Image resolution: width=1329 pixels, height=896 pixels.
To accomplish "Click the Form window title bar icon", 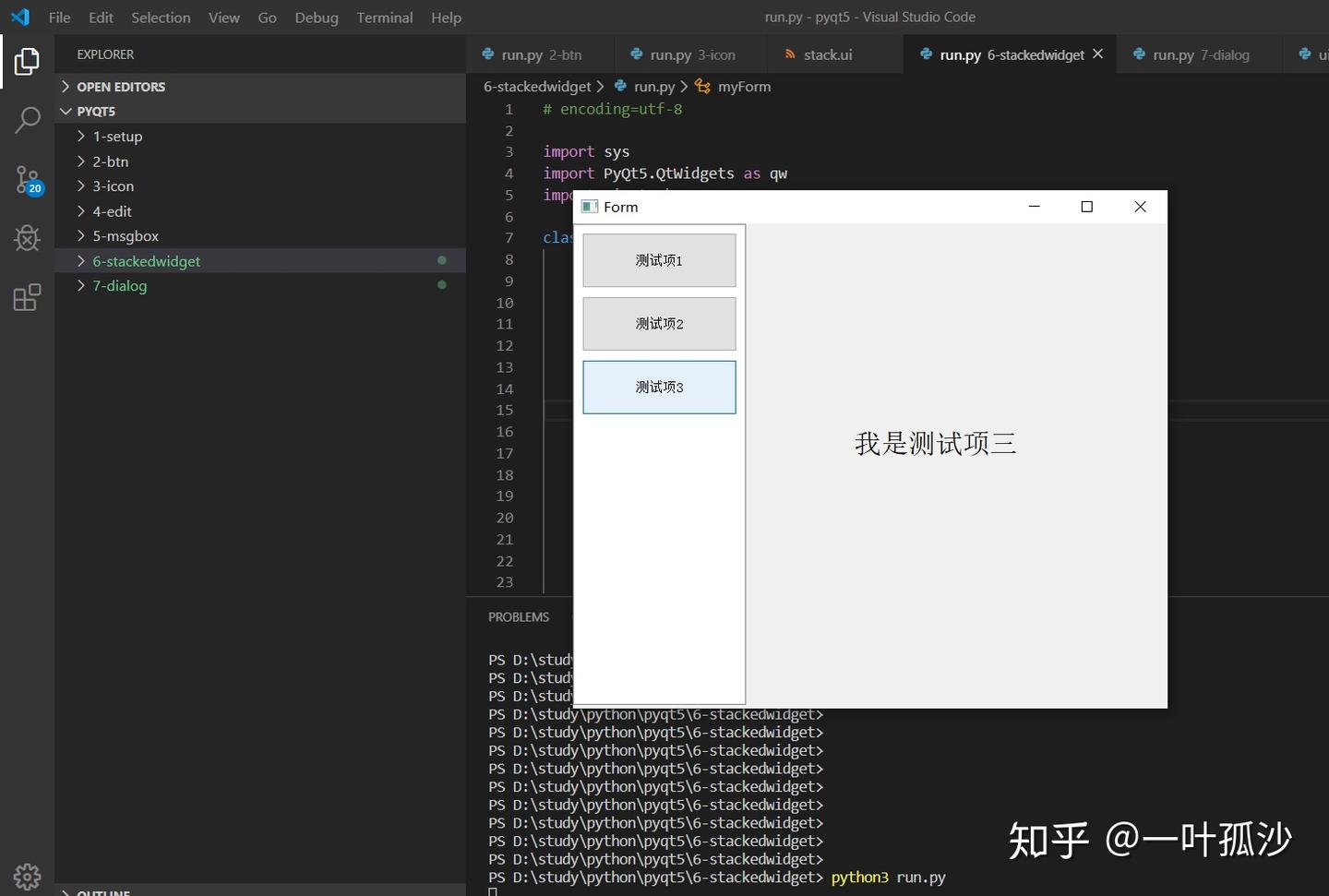I will pos(589,206).
